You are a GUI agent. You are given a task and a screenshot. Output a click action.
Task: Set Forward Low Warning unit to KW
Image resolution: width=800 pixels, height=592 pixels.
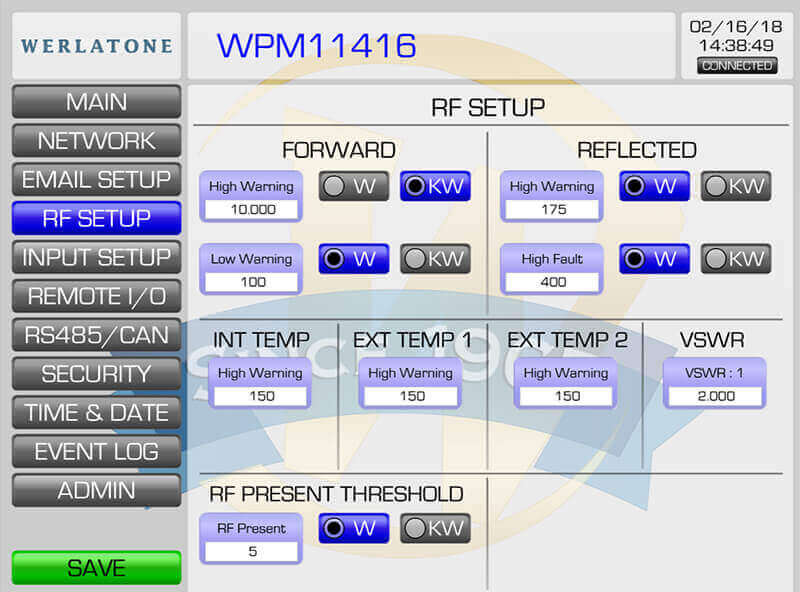click(435, 259)
